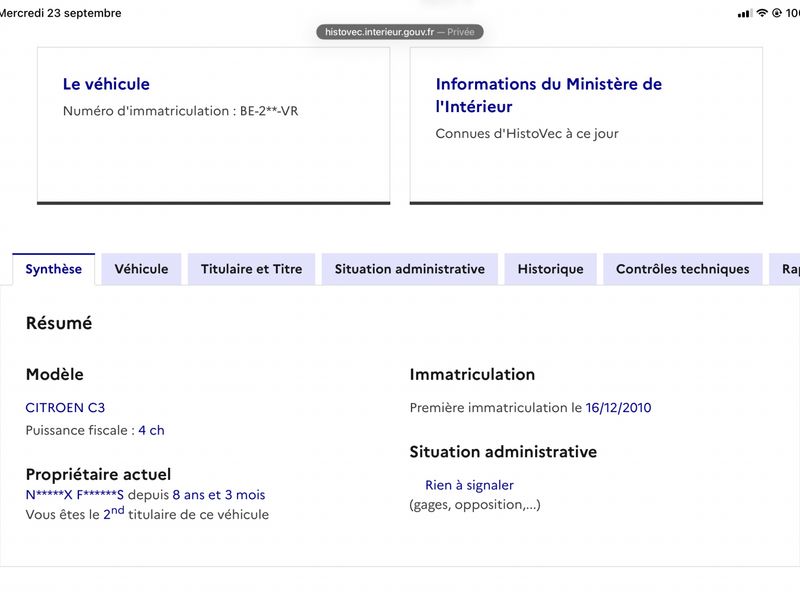Tap the date Mercredi 23 septembre in status bar
The height and width of the screenshot is (600, 800).
point(60,13)
